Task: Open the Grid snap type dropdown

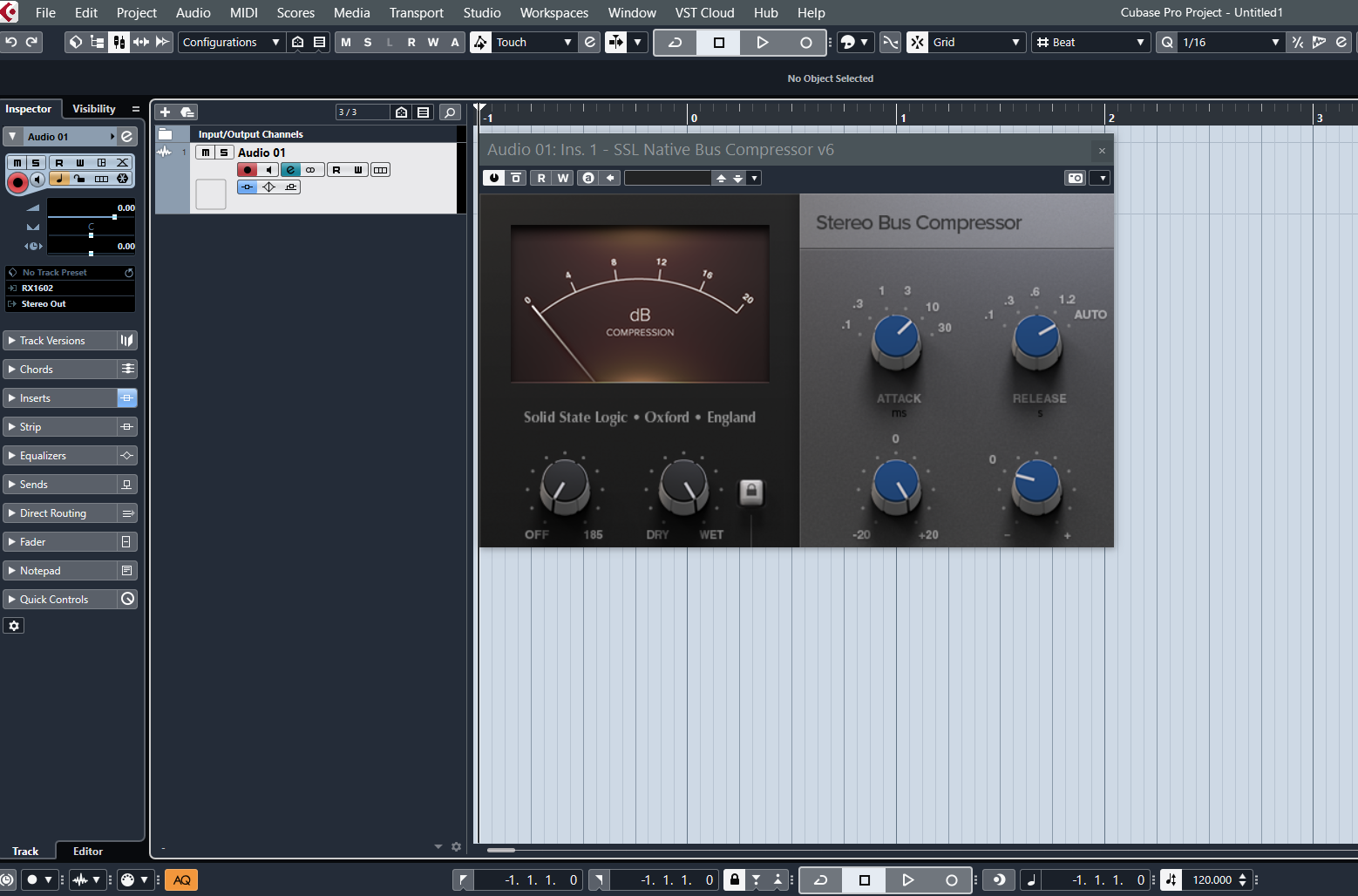Action: (x=976, y=42)
